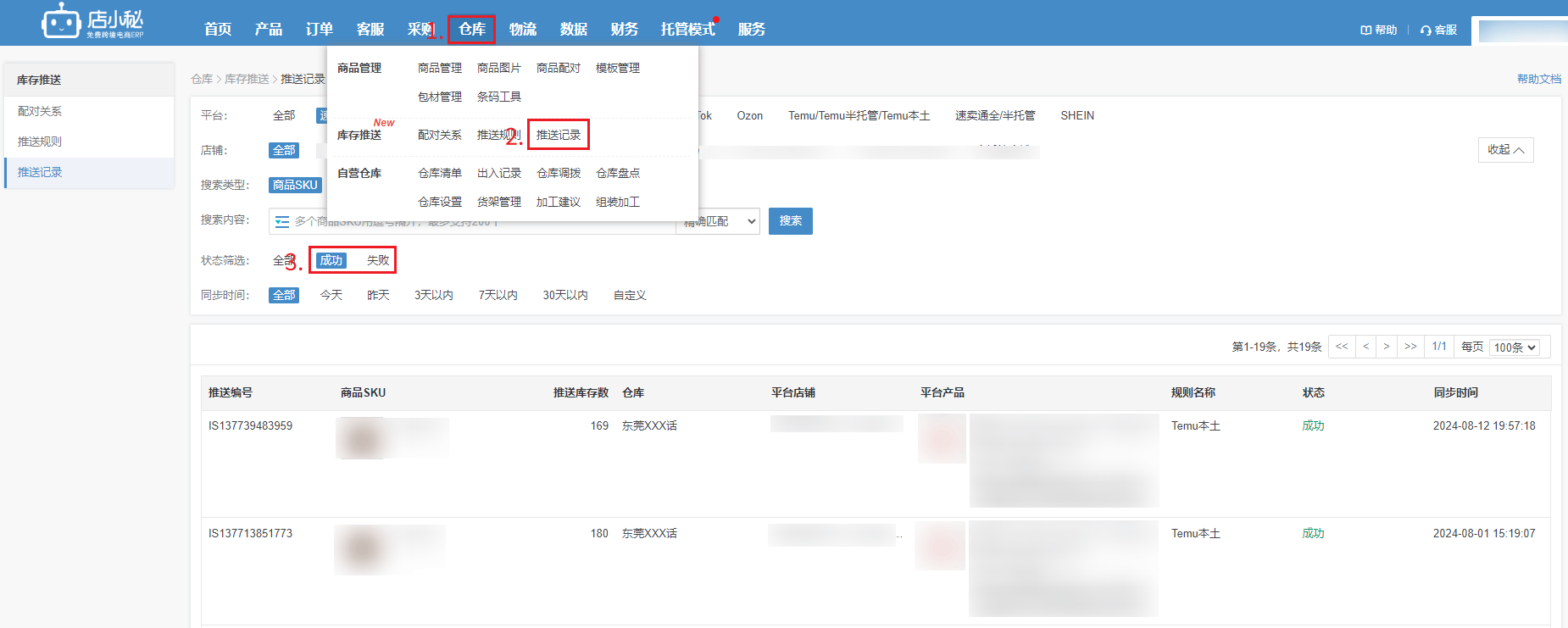
Task: Select 货架管理 in dropdown menu
Action: [x=499, y=202]
